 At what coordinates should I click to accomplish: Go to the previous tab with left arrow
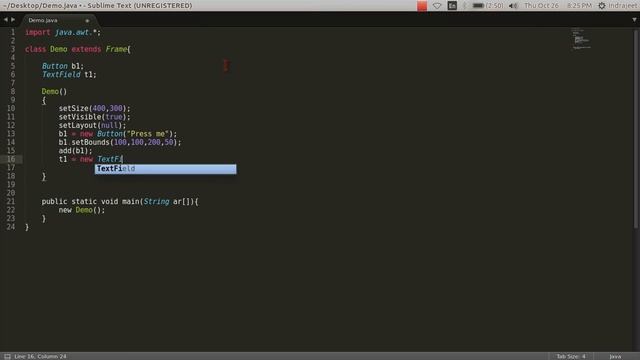[5, 20]
